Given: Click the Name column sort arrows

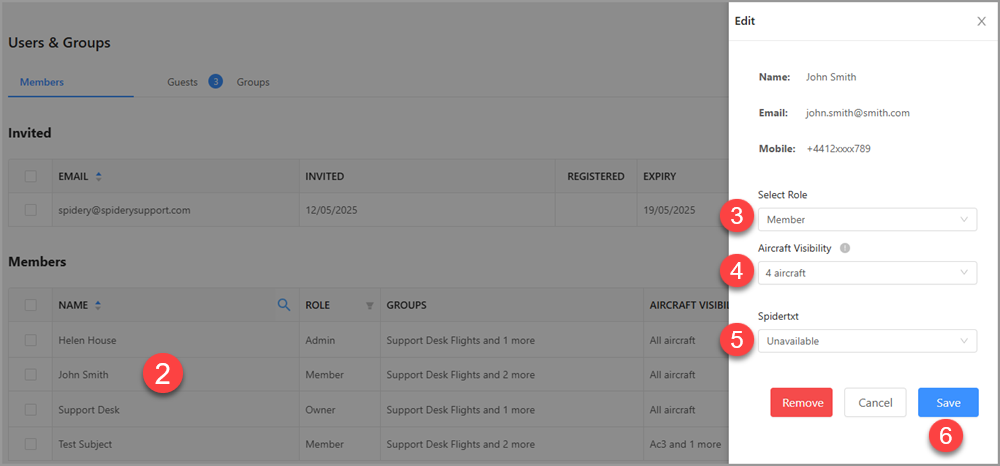Looking at the screenshot, I should pos(98,305).
